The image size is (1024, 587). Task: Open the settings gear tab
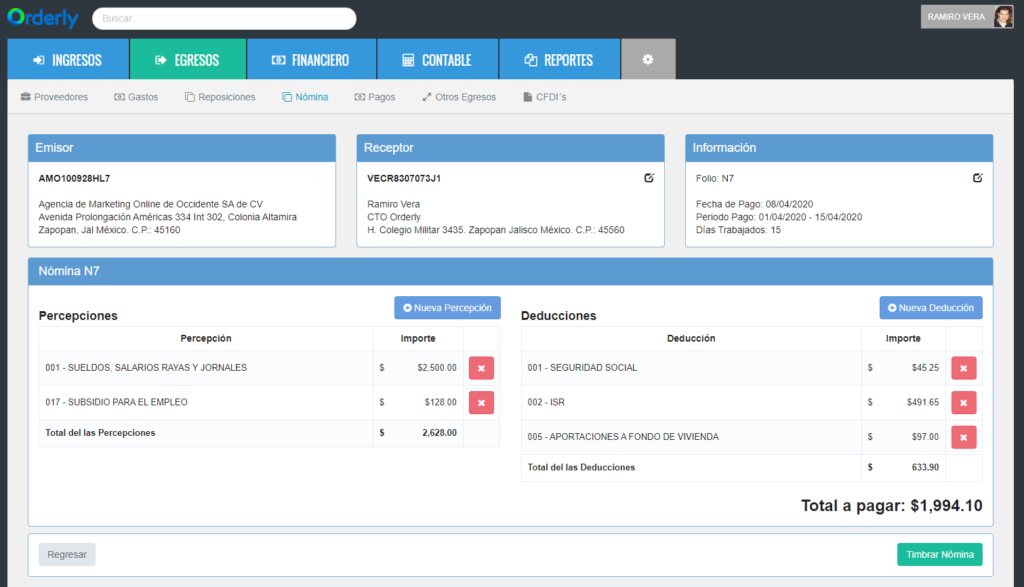pyautogui.click(x=648, y=59)
